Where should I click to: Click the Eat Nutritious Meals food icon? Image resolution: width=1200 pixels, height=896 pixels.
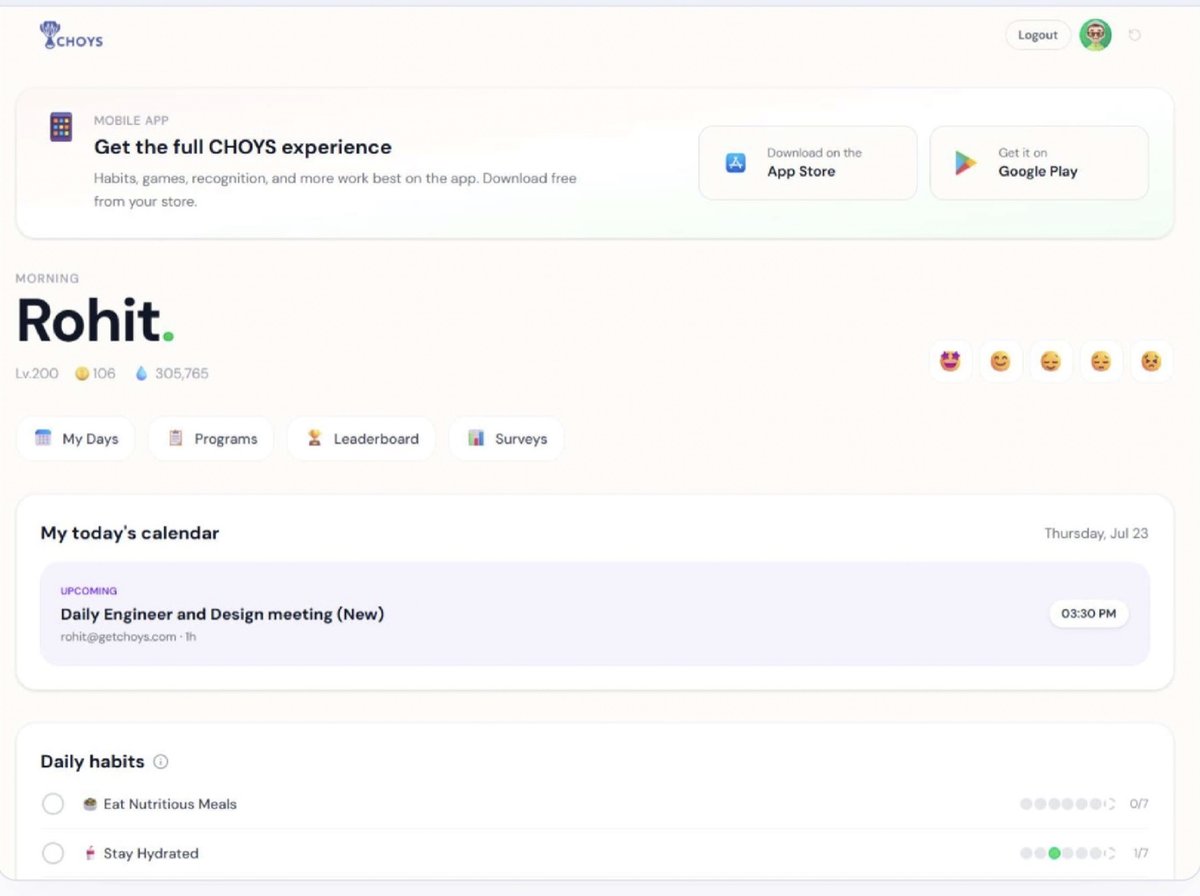point(90,803)
